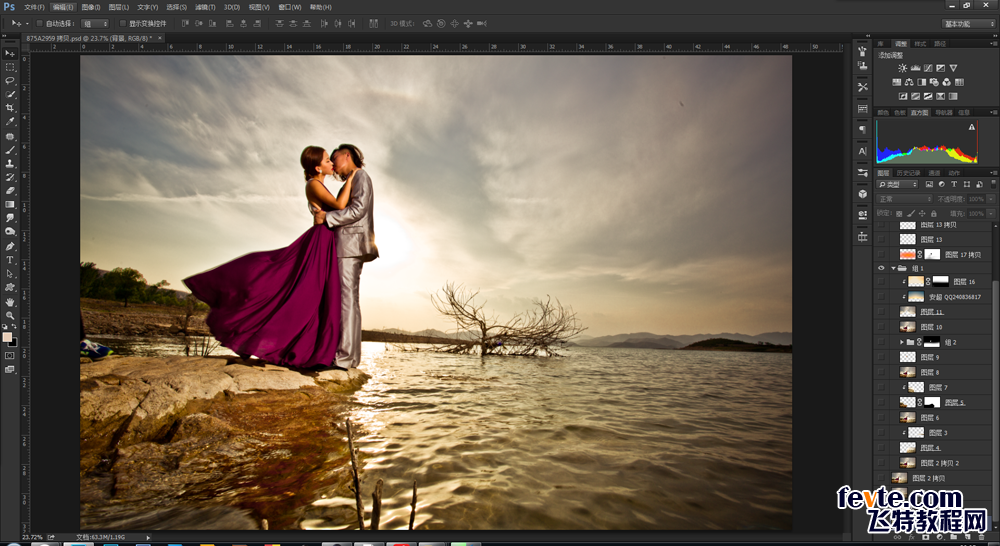Select the Rectangular Marquee tool
The width and height of the screenshot is (1000, 546).
point(10,67)
